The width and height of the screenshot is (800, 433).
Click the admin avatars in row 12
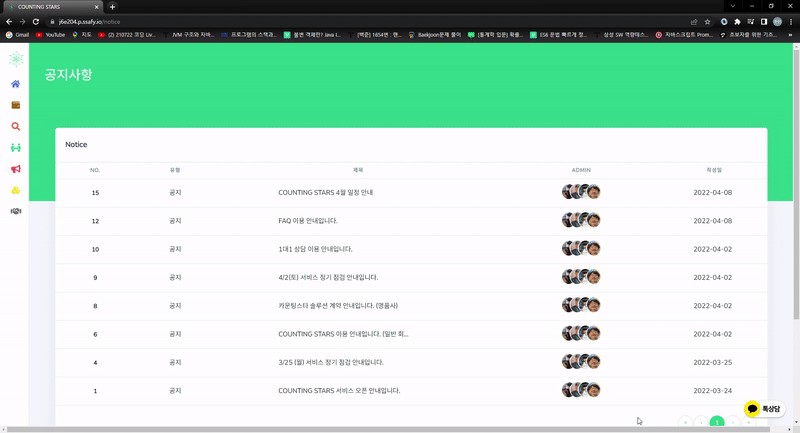tap(581, 220)
